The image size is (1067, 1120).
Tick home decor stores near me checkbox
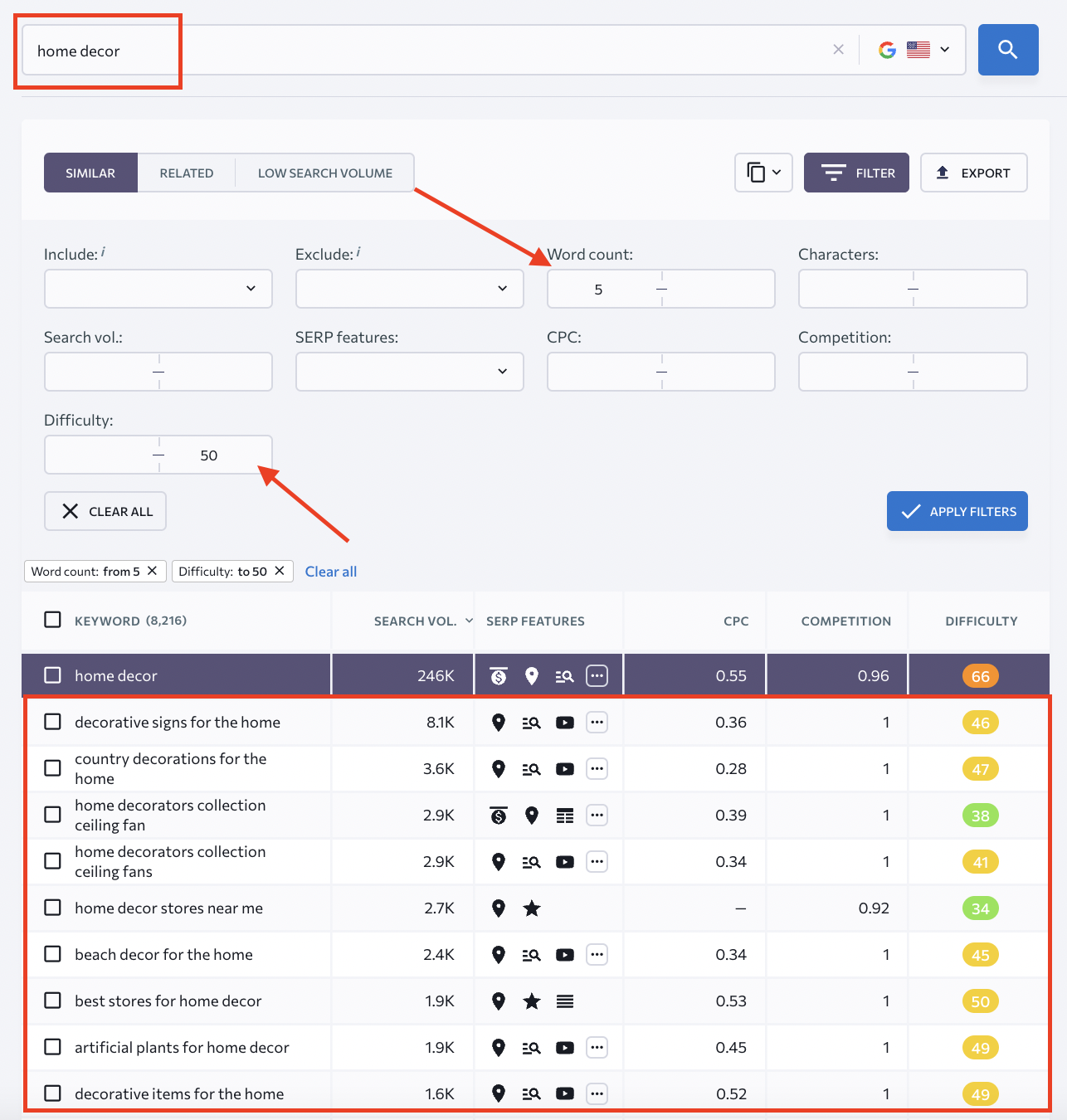click(x=52, y=908)
